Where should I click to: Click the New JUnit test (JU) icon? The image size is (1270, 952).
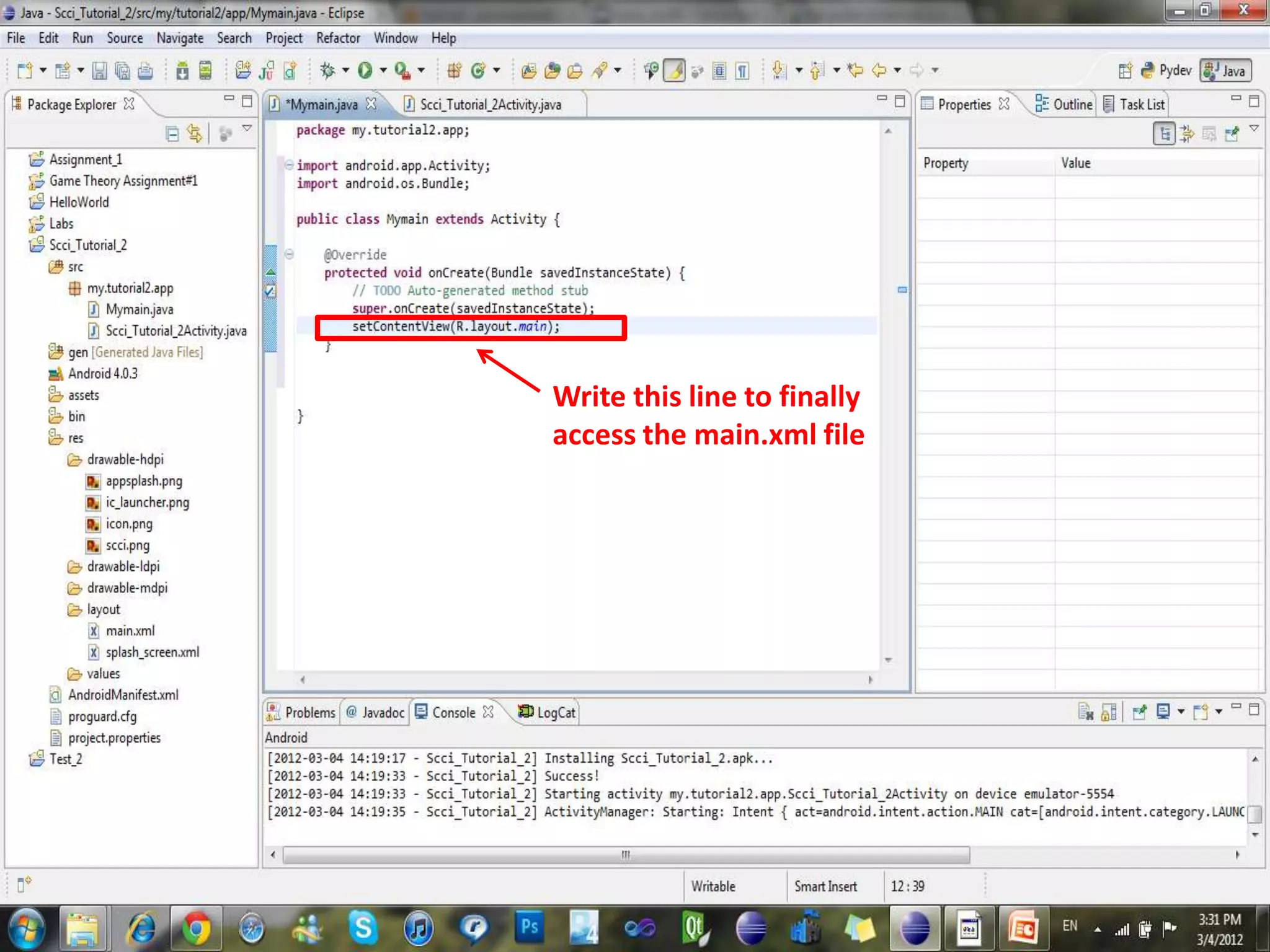coord(267,71)
